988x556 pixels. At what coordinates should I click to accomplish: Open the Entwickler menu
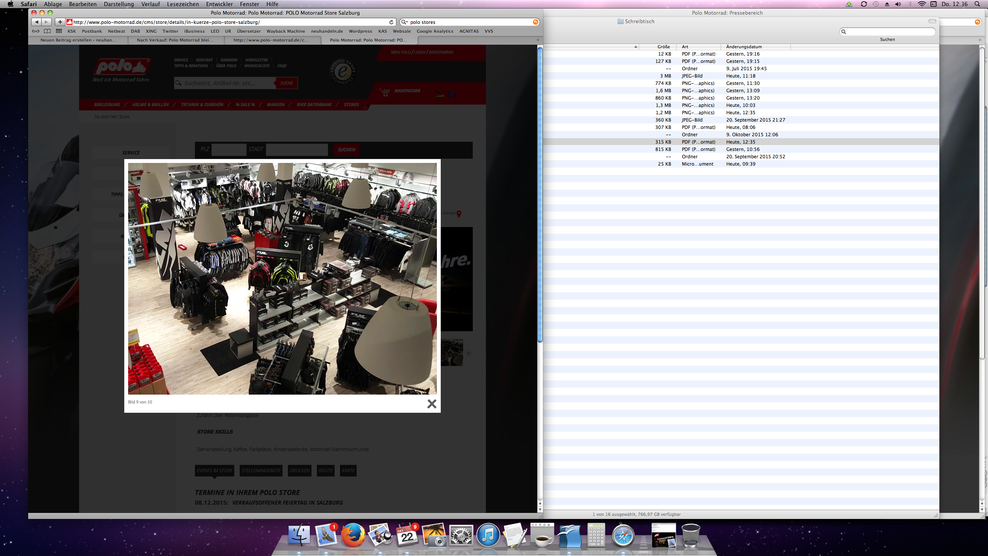[219, 4]
